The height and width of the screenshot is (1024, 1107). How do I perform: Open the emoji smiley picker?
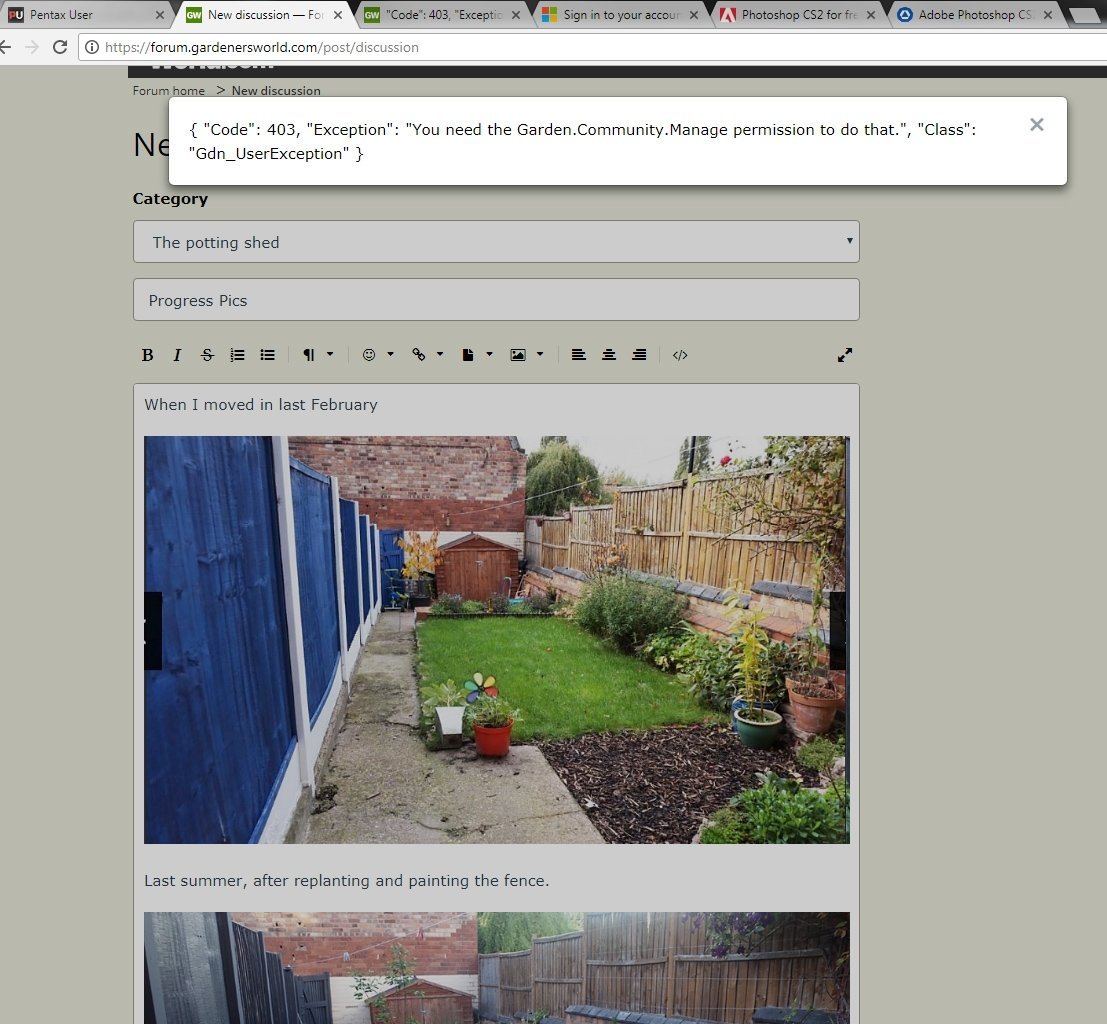click(369, 355)
